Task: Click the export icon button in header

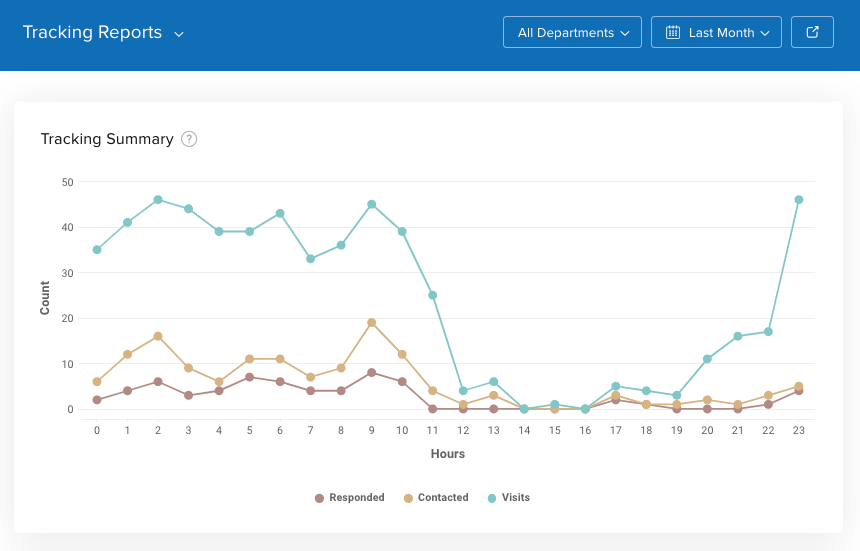Action: [813, 32]
